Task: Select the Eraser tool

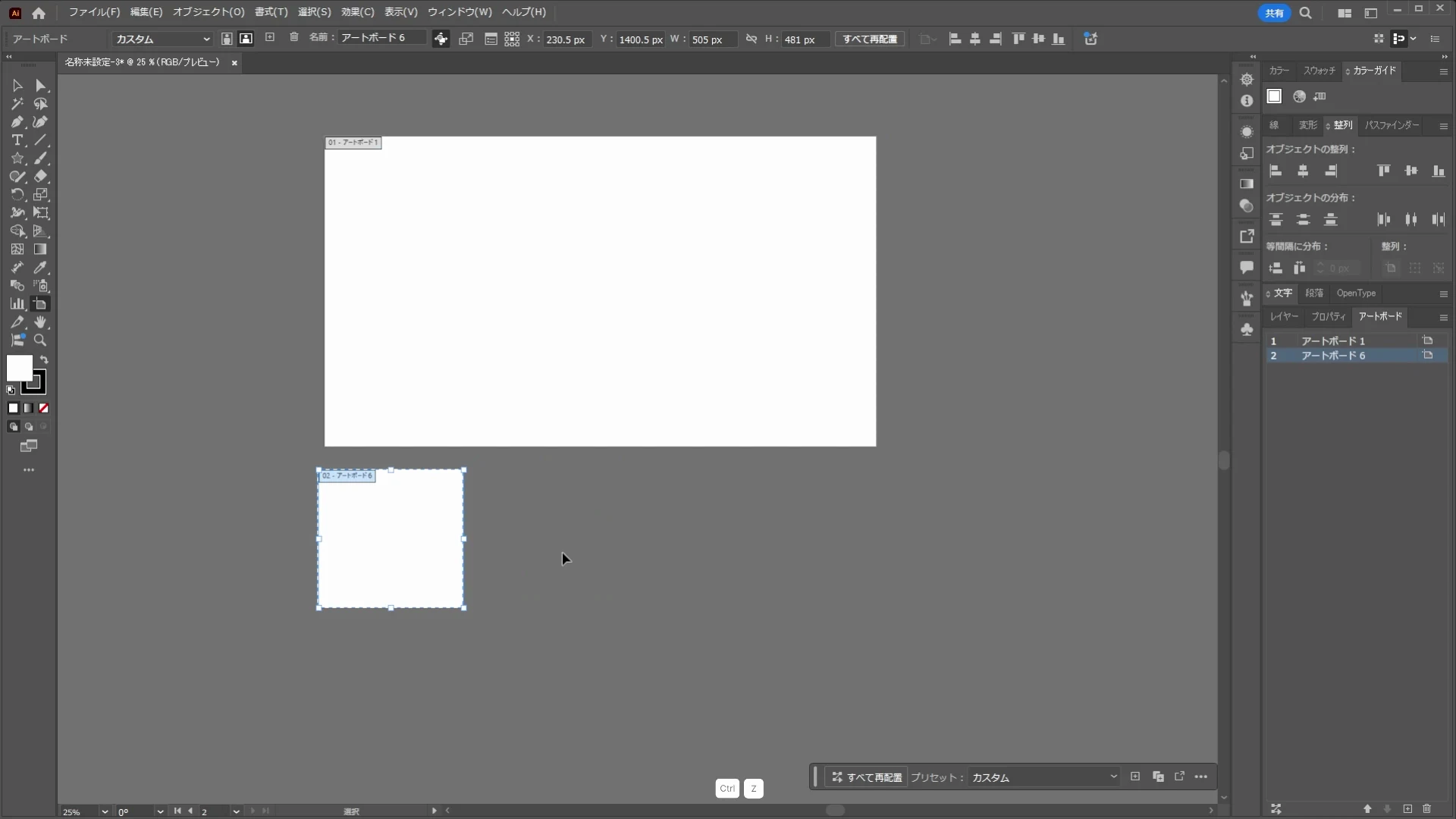Action: click(x=41, y=177)
